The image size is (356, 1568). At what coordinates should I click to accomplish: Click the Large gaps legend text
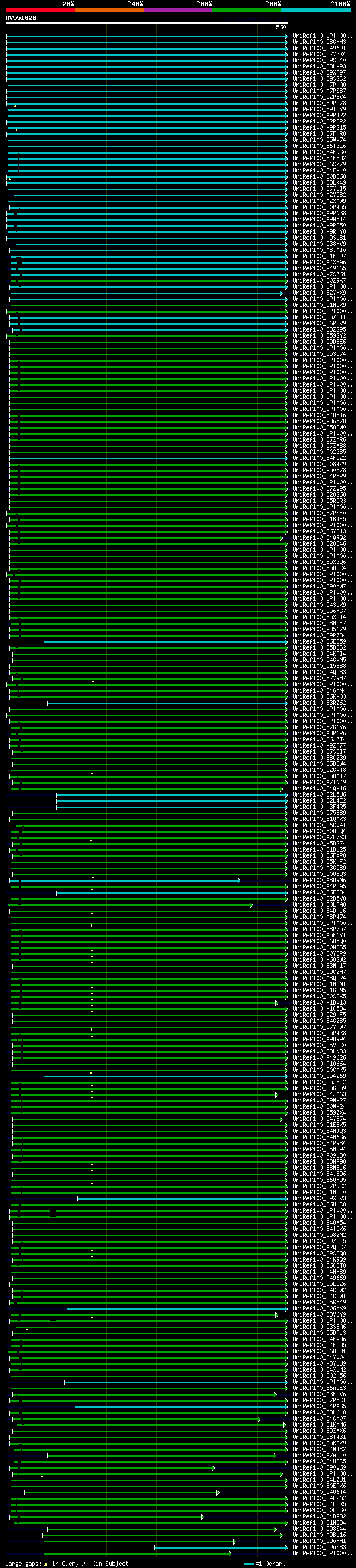(68, 1564)
